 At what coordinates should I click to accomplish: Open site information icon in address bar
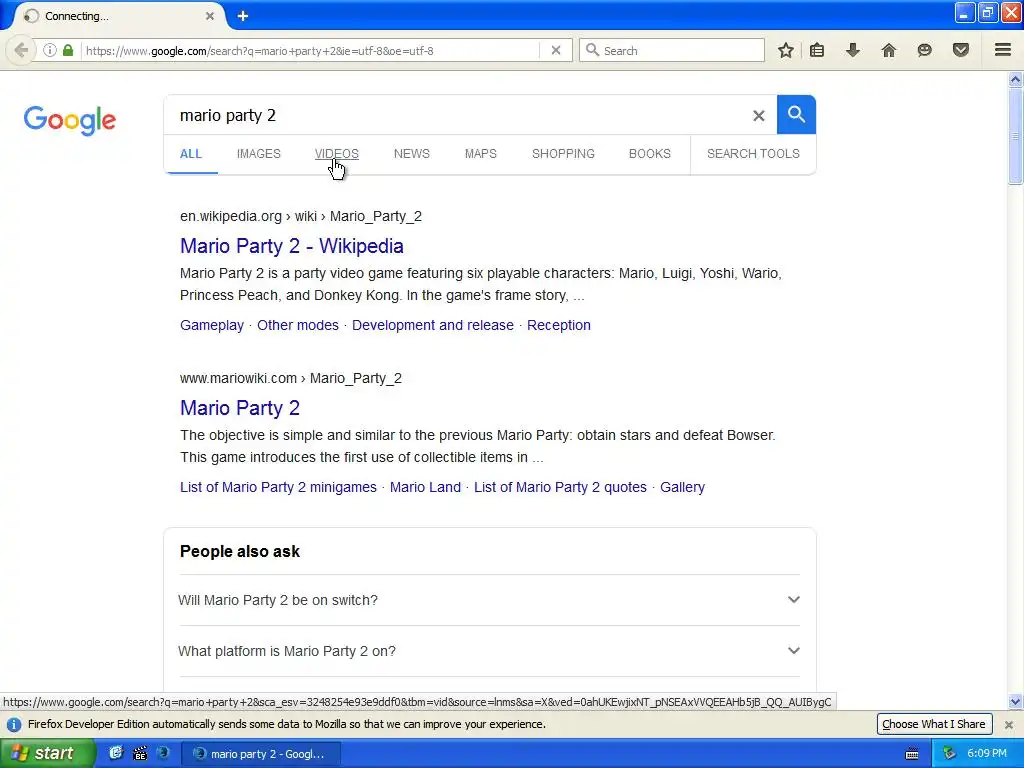click(x=50, y=50)
